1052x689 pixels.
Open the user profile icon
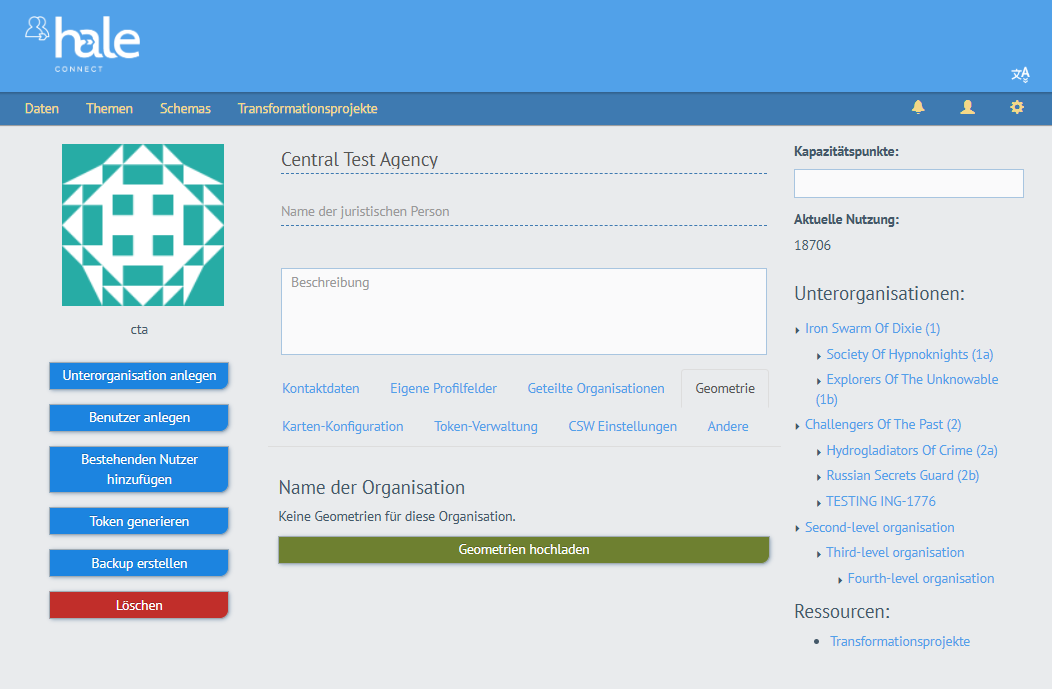[x=967, y=108]
